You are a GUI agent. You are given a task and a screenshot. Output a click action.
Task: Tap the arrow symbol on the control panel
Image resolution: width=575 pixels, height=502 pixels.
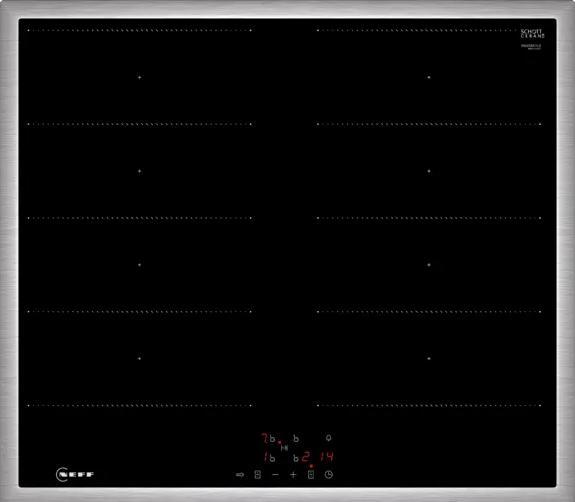tap(240, 475)
